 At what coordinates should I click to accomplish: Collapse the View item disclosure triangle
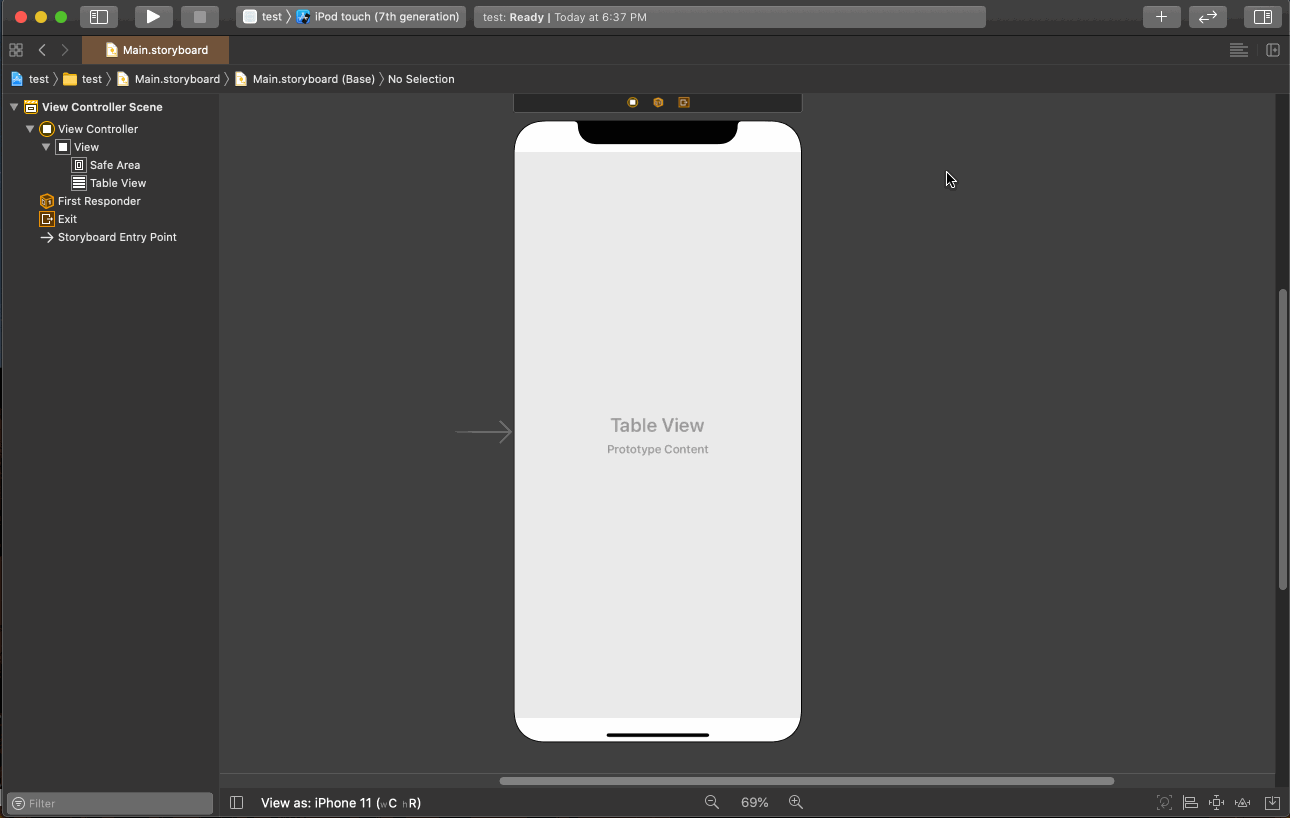click(46, 147)
